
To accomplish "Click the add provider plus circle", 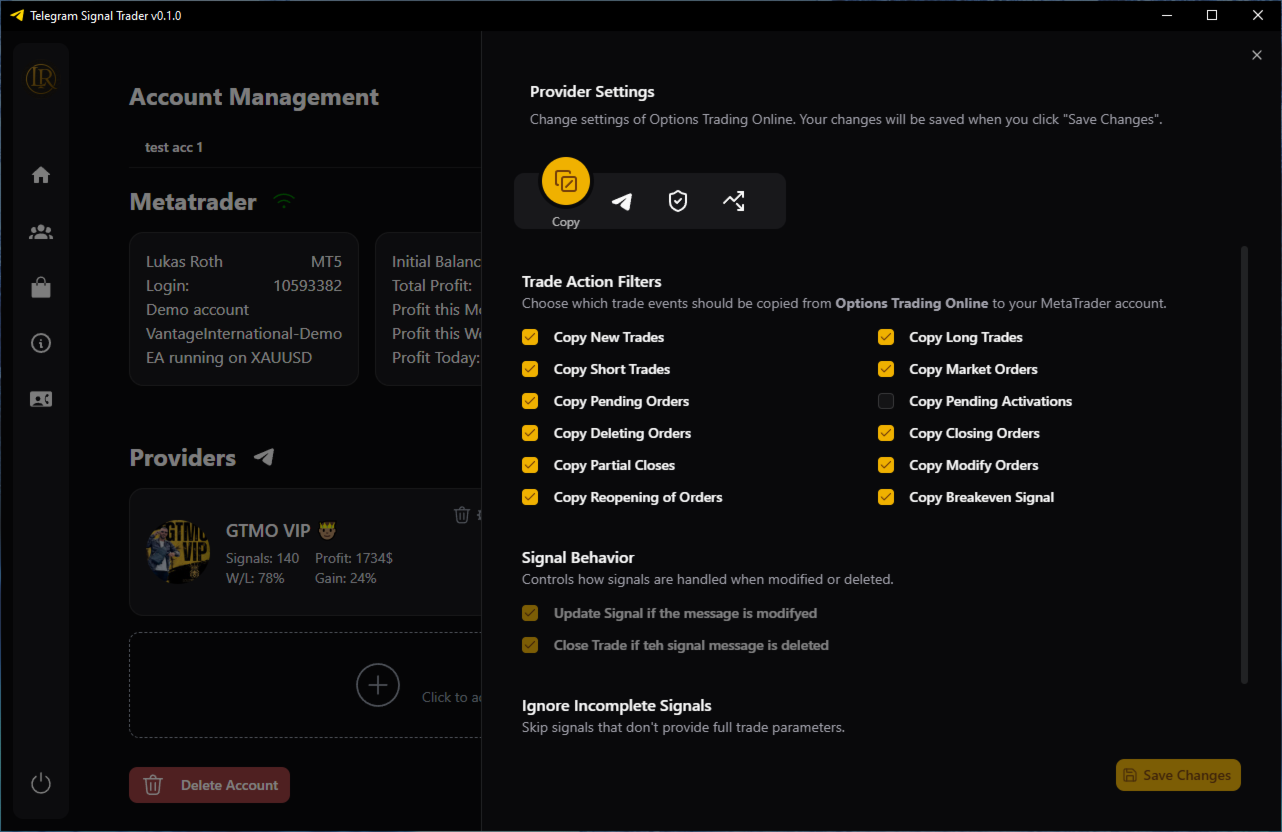I will pyautogui.click(x=378, y=685).
